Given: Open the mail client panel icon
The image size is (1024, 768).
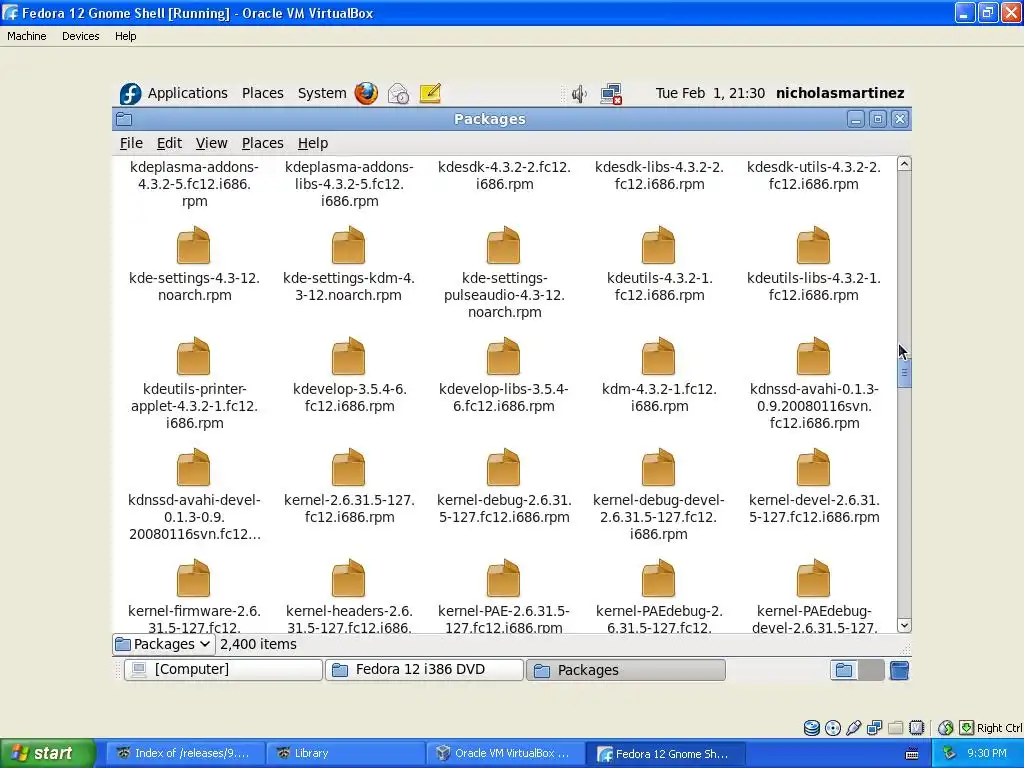Looking at the screenshot, I should [398, 93].
